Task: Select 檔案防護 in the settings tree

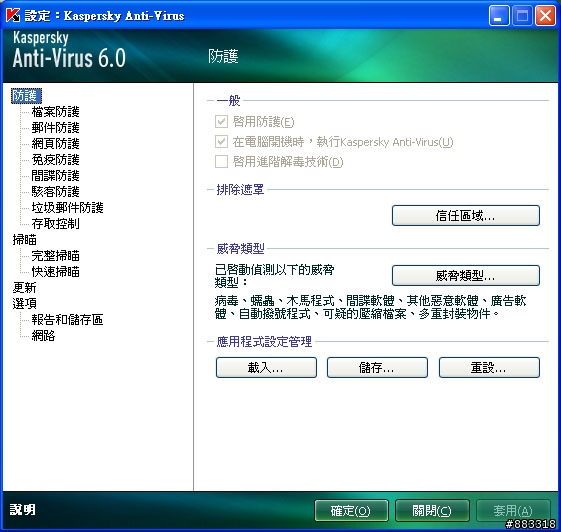Action: tap(55, 112)
